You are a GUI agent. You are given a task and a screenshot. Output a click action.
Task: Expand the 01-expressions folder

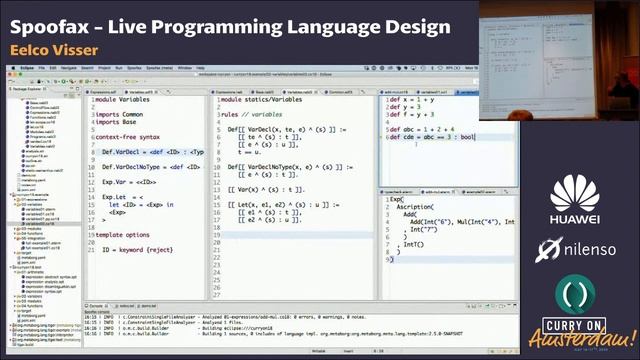[x=15, y=200]
